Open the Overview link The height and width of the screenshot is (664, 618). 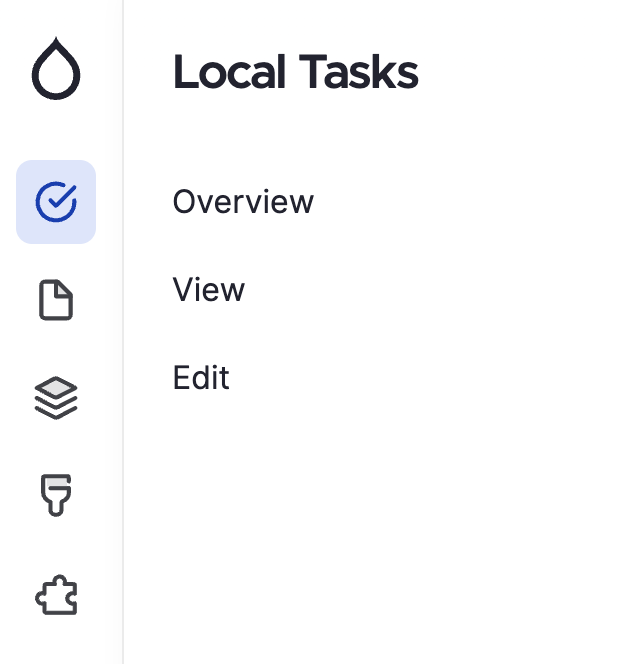[x=243, y=202]
